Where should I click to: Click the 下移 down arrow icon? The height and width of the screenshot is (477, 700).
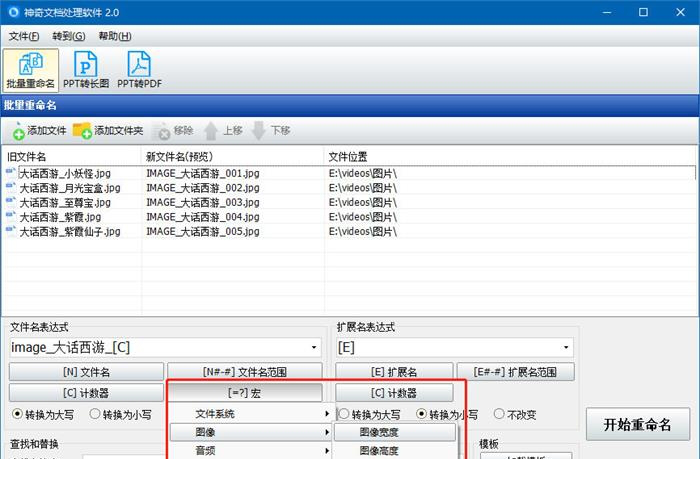click(x=259, y=131)
